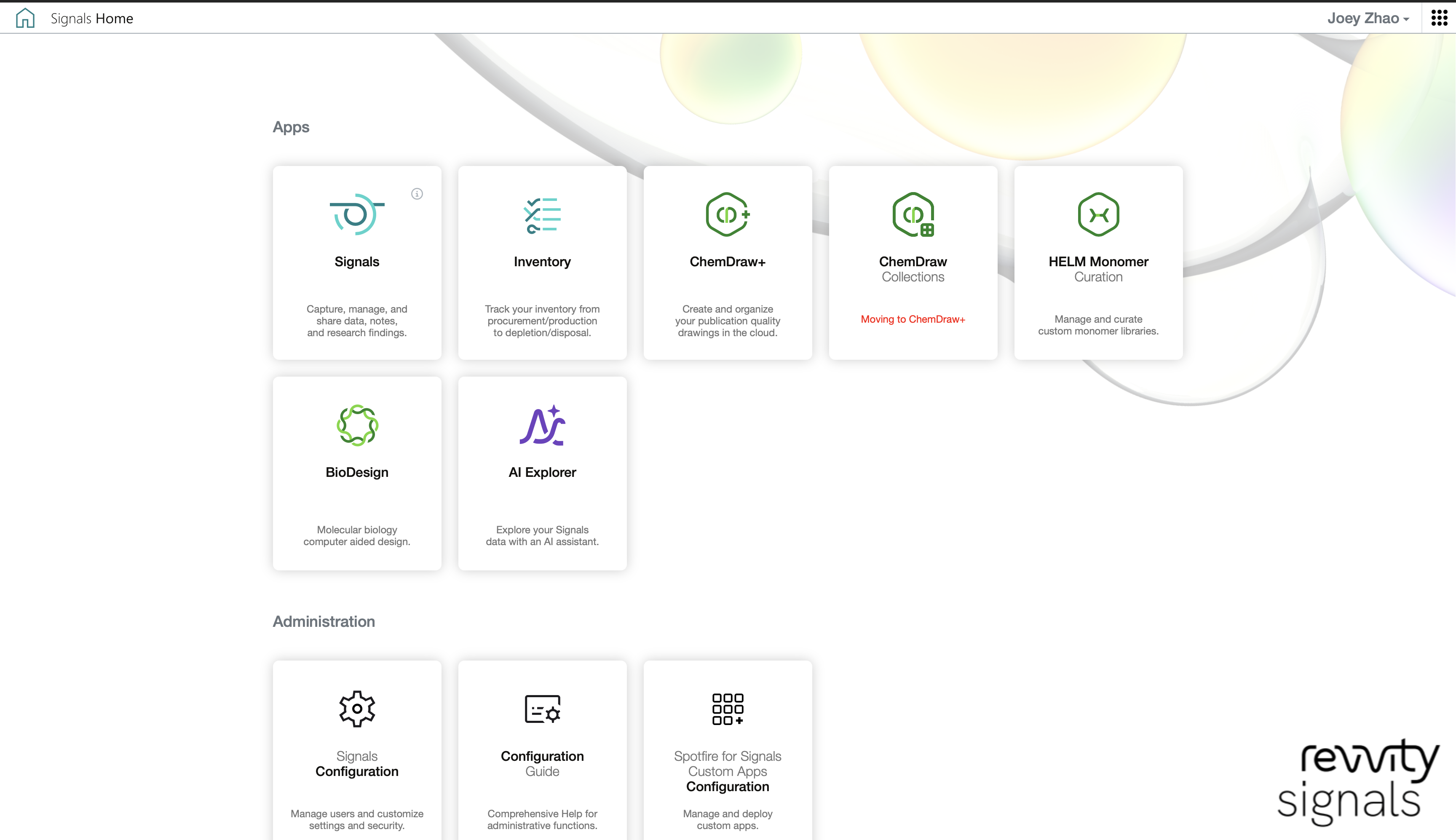This screenshot has height=840, width=1456.
Task: Open Signals Configuration title
Action: click(357, 764)
